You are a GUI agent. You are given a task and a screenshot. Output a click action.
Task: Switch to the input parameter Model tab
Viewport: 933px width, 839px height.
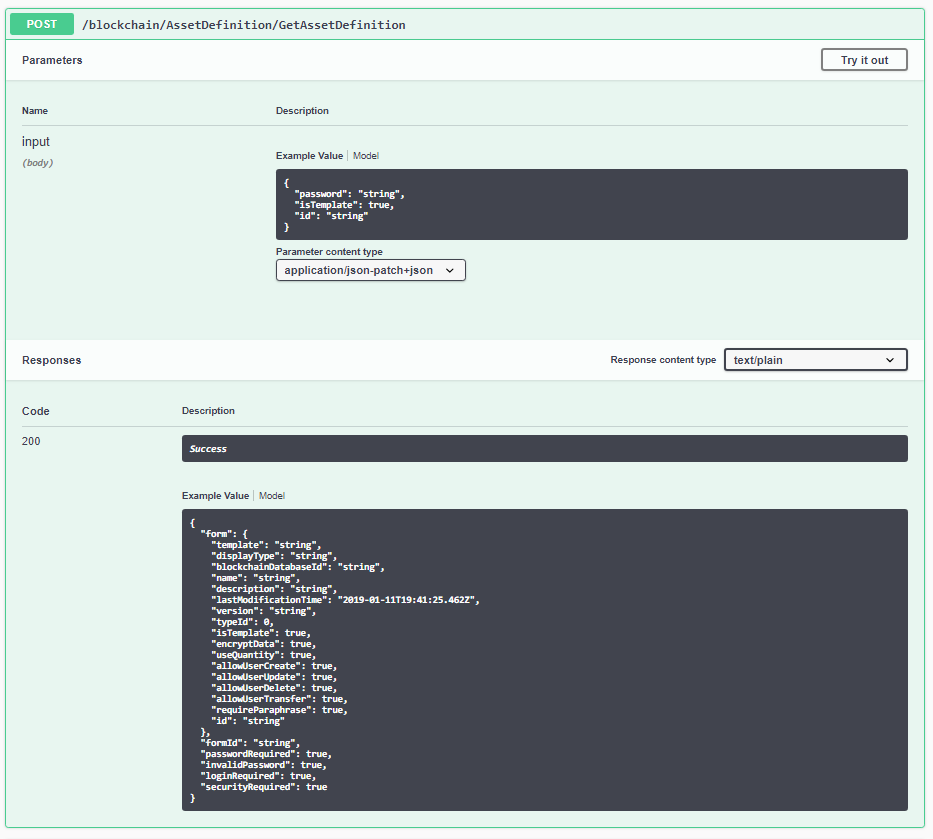coord(366,156)
